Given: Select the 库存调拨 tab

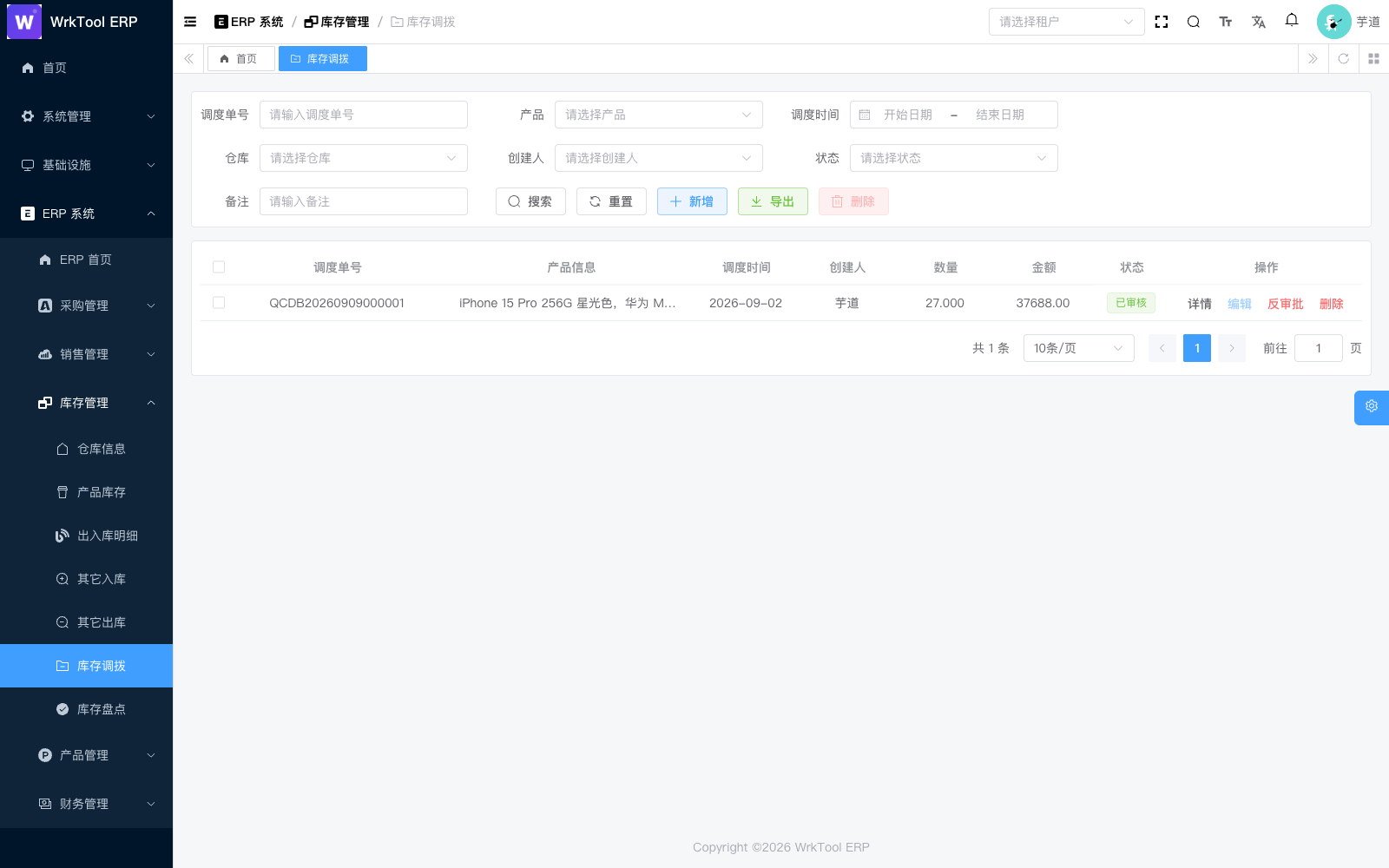Looking at the screenshot, I should pos(322,58).
